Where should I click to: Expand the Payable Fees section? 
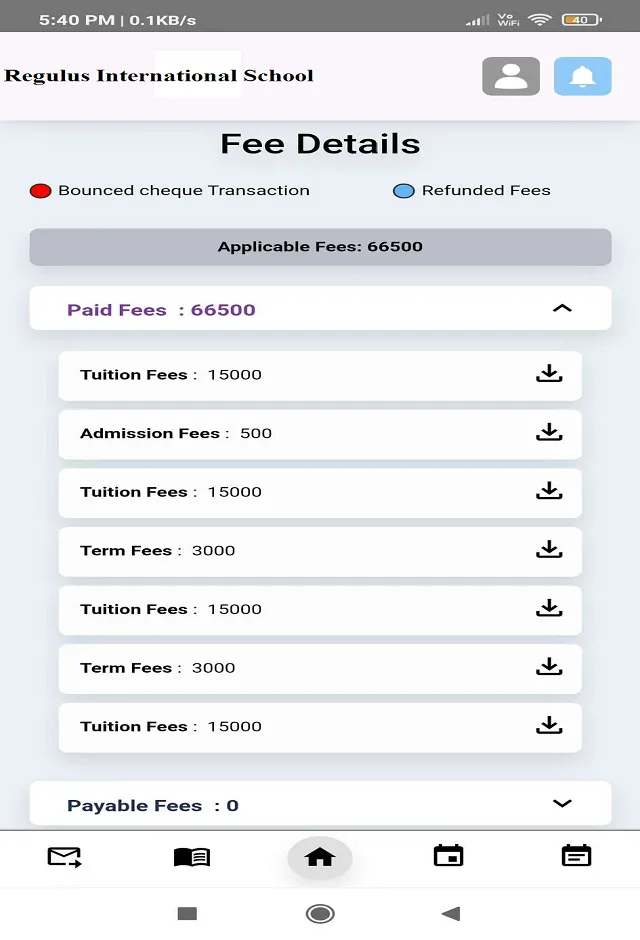point(562,803)
